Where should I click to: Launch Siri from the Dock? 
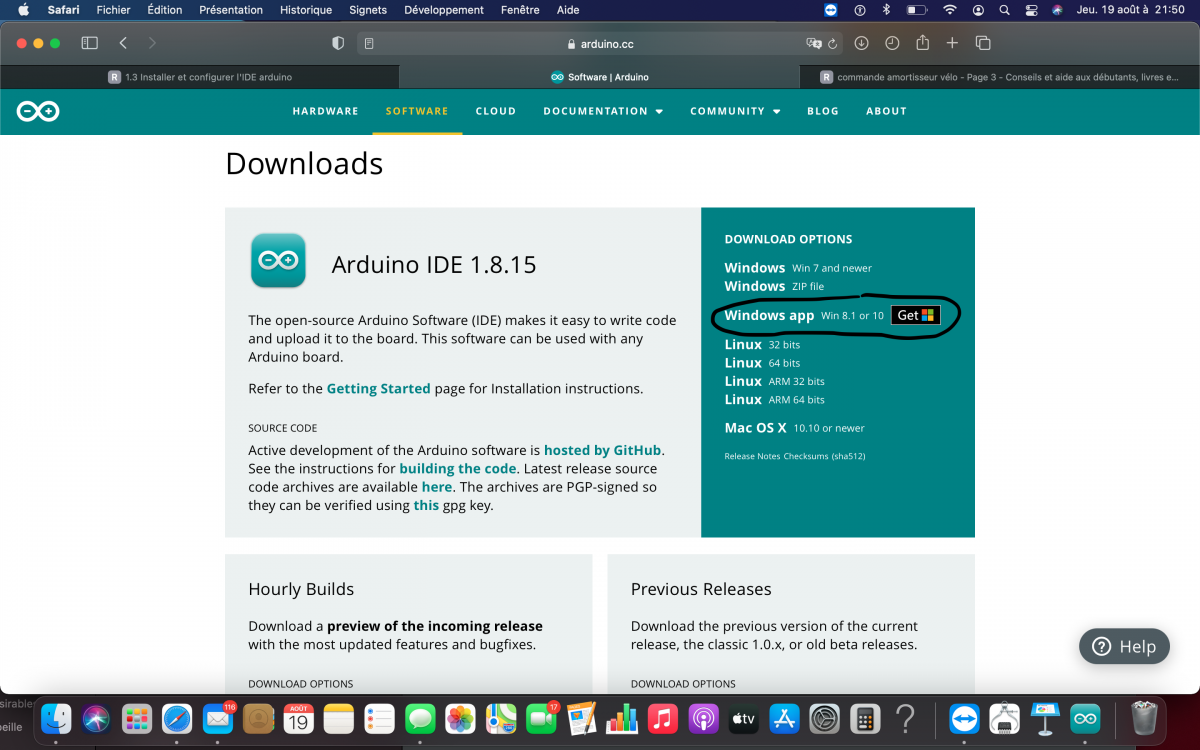97,718
